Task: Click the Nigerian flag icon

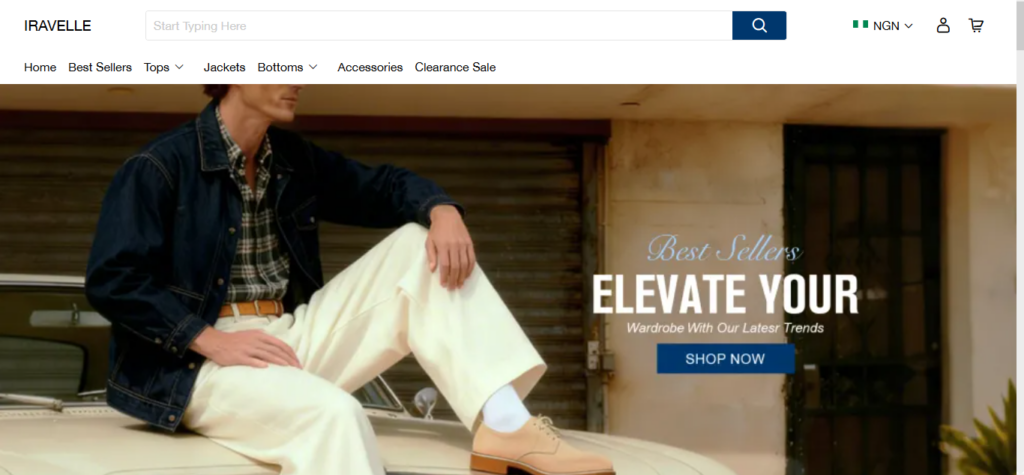Action: click(860, 25)
